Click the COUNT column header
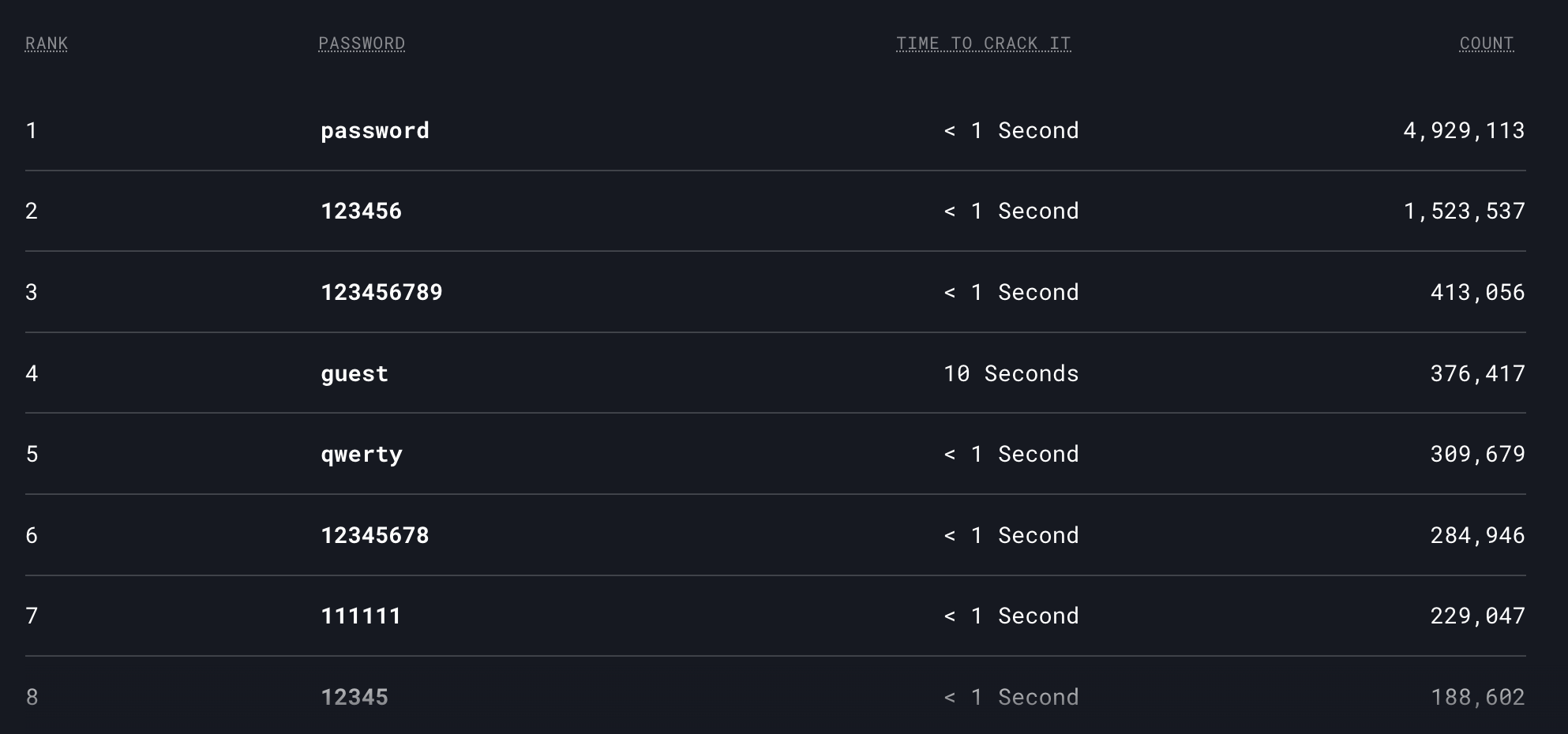 tap(1487, 43)
